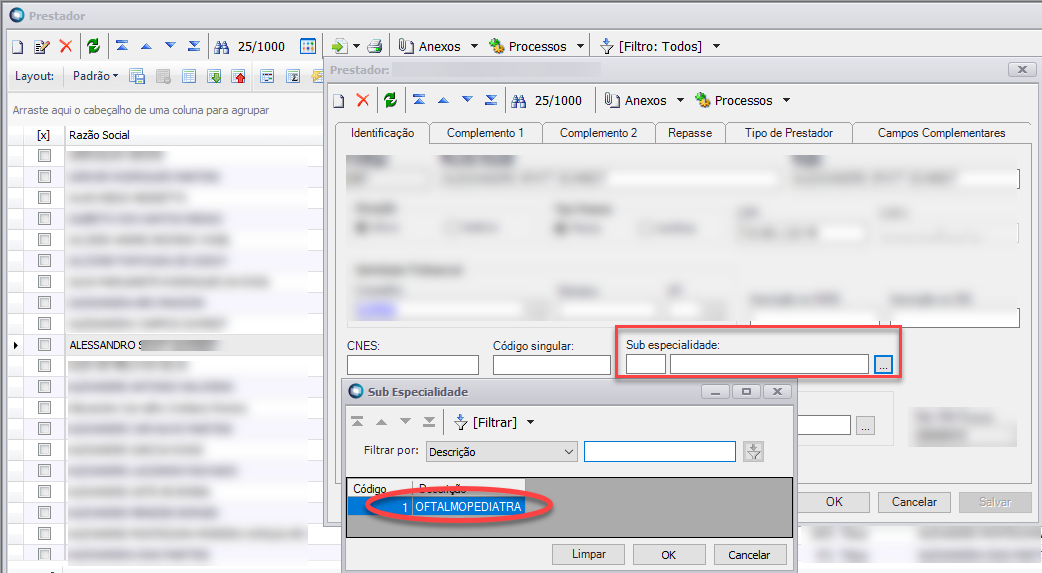Expand Processos dropdown arrow in main toolbar
This screenshot has height=573, width=1042.
(x=580, y=47)
